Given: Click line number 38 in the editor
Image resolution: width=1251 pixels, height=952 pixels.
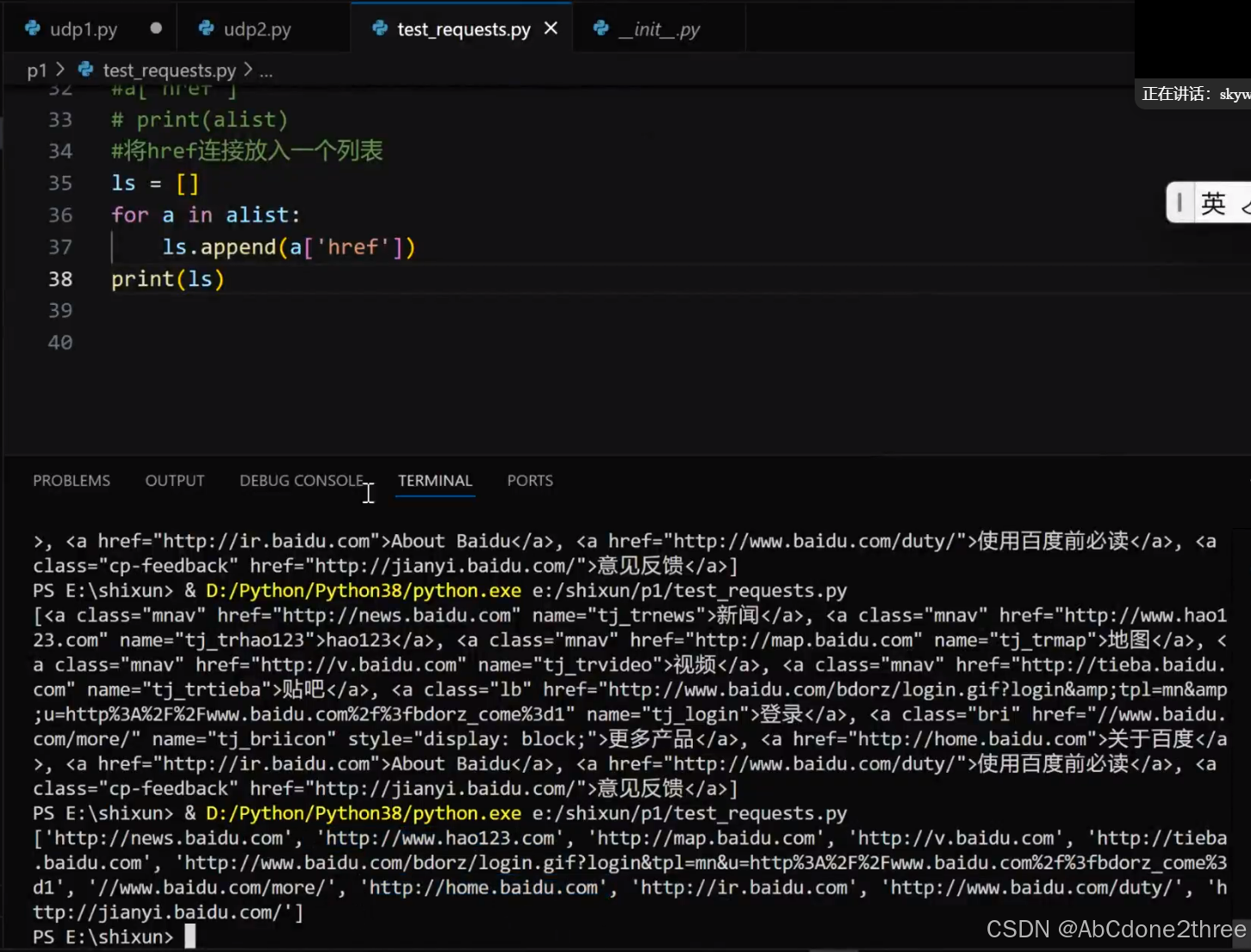Looking at the screenshot, I should [60, 278].
